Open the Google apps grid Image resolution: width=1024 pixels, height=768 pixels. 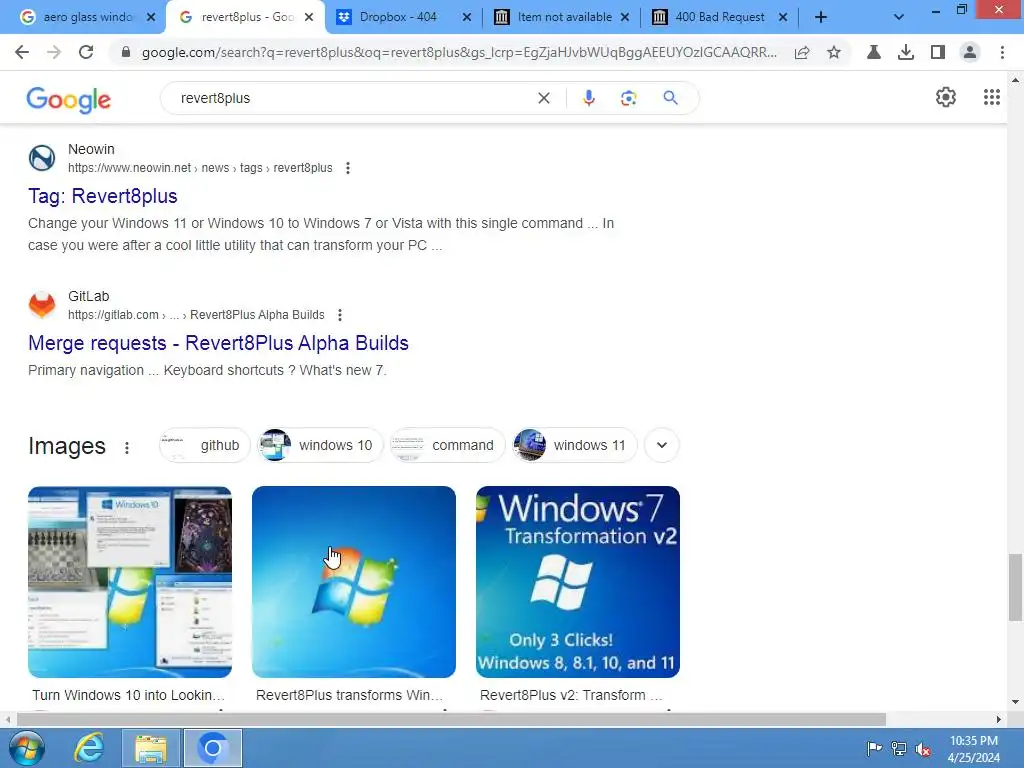tap(991, 97)
